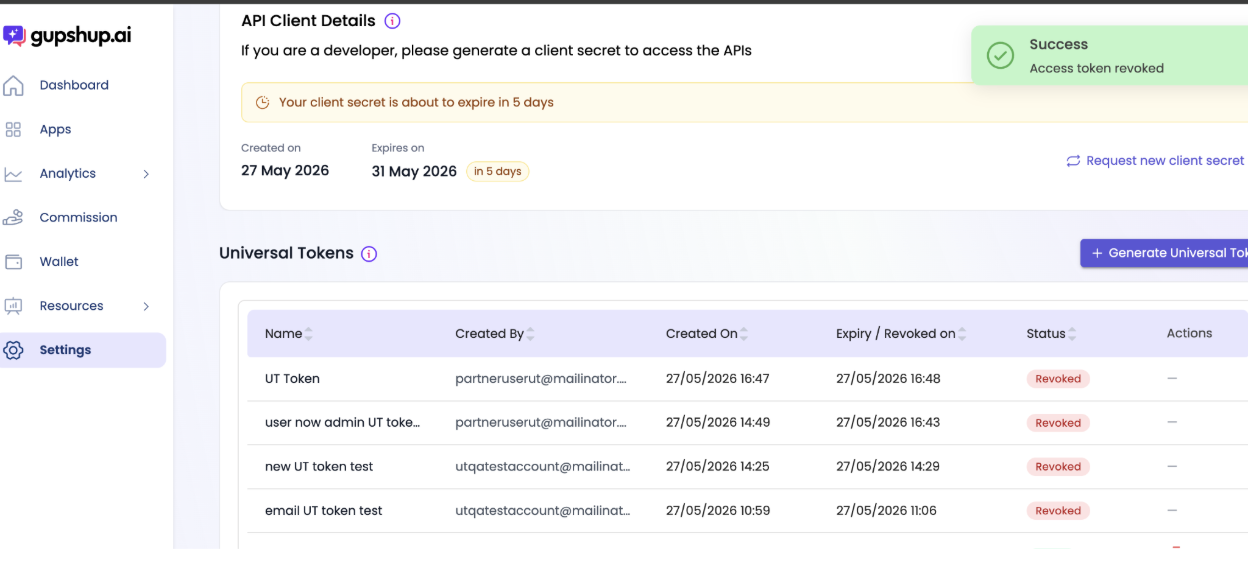Sort the table by Status

coord(1073,334)
